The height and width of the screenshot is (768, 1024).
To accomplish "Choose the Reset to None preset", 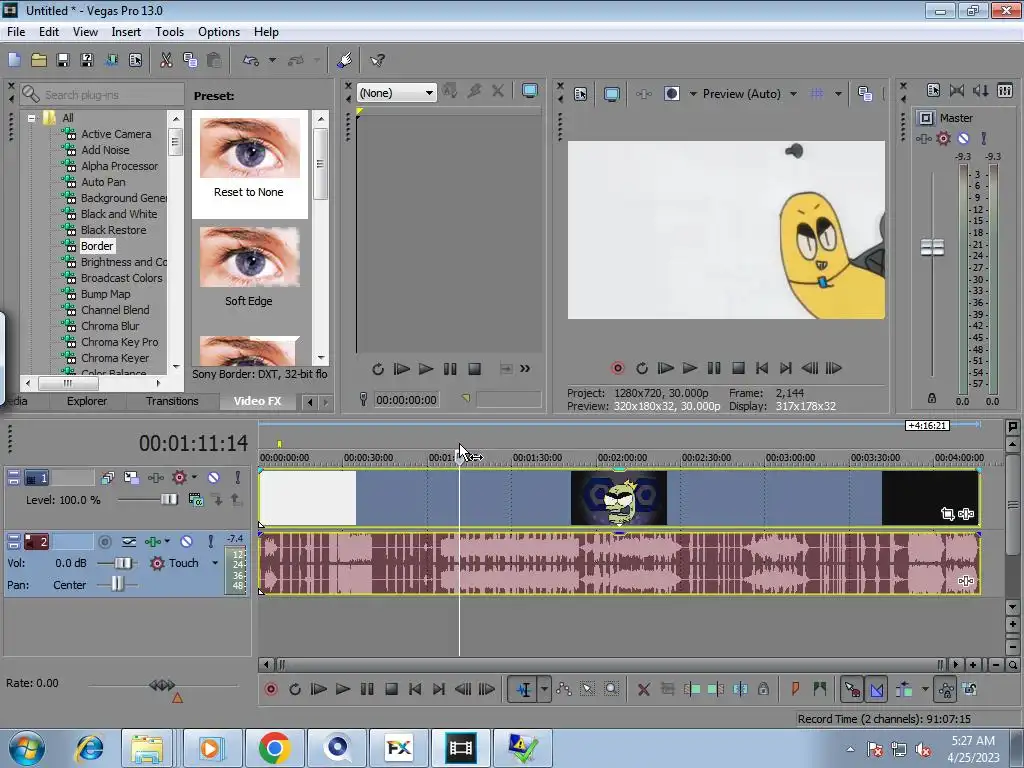I will click(249, 149).
